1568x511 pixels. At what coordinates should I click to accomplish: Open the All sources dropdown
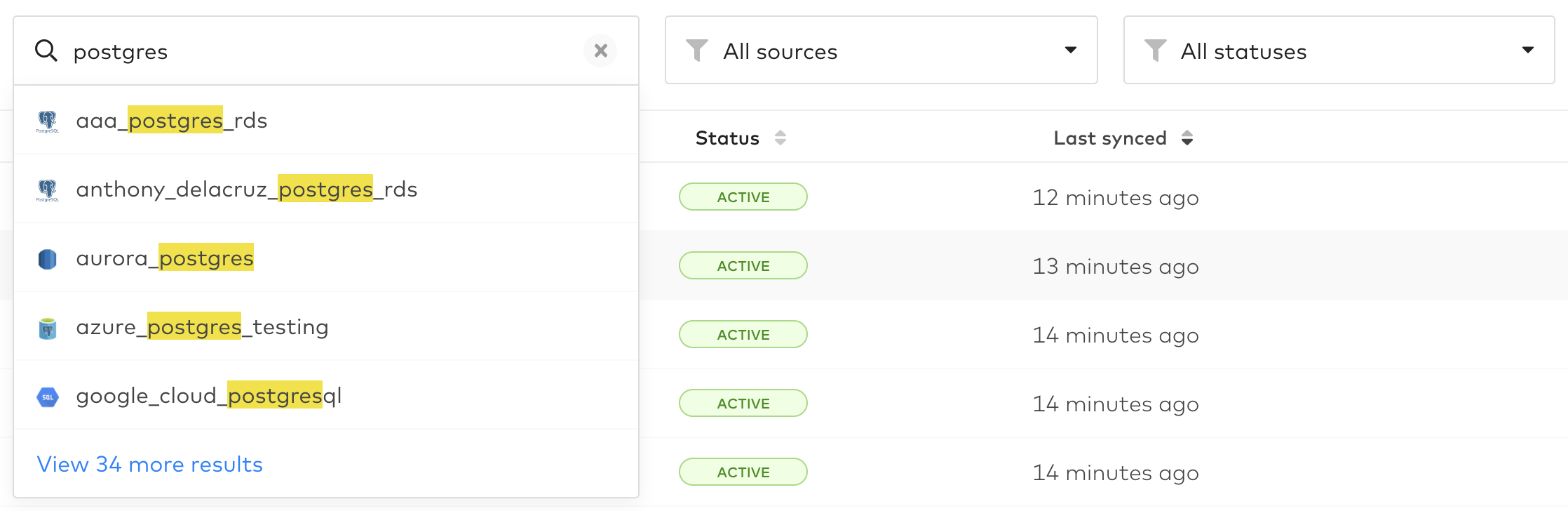[881, 51]
